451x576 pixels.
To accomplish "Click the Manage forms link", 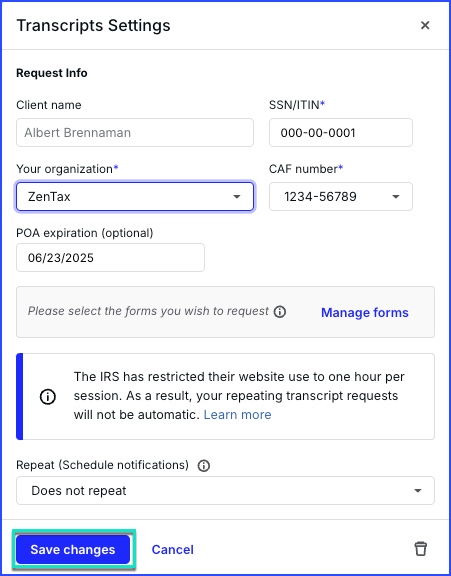I will [x=365, y=312].
